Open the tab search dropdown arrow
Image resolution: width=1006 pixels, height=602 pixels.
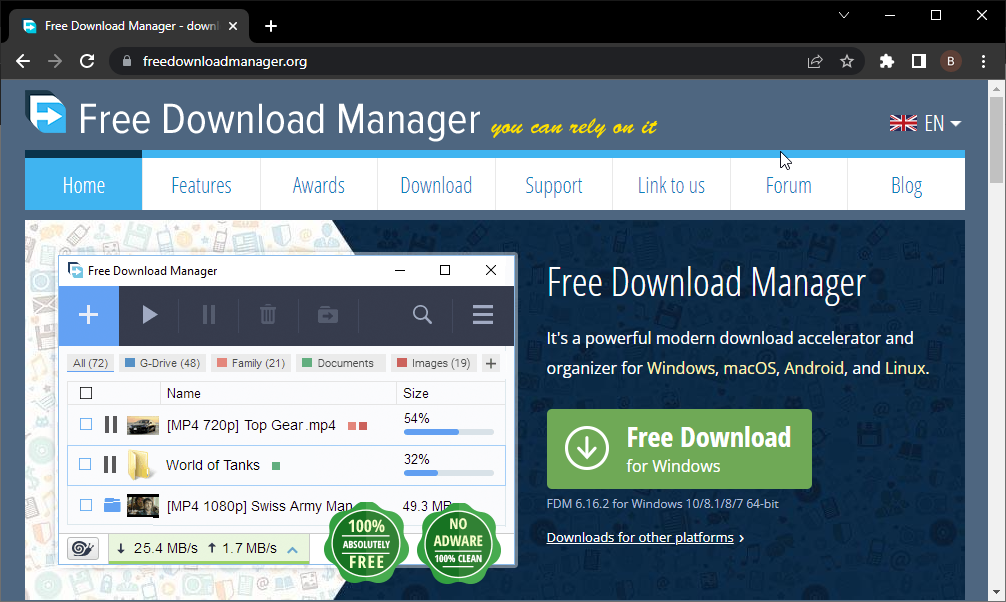coord(844,15)
